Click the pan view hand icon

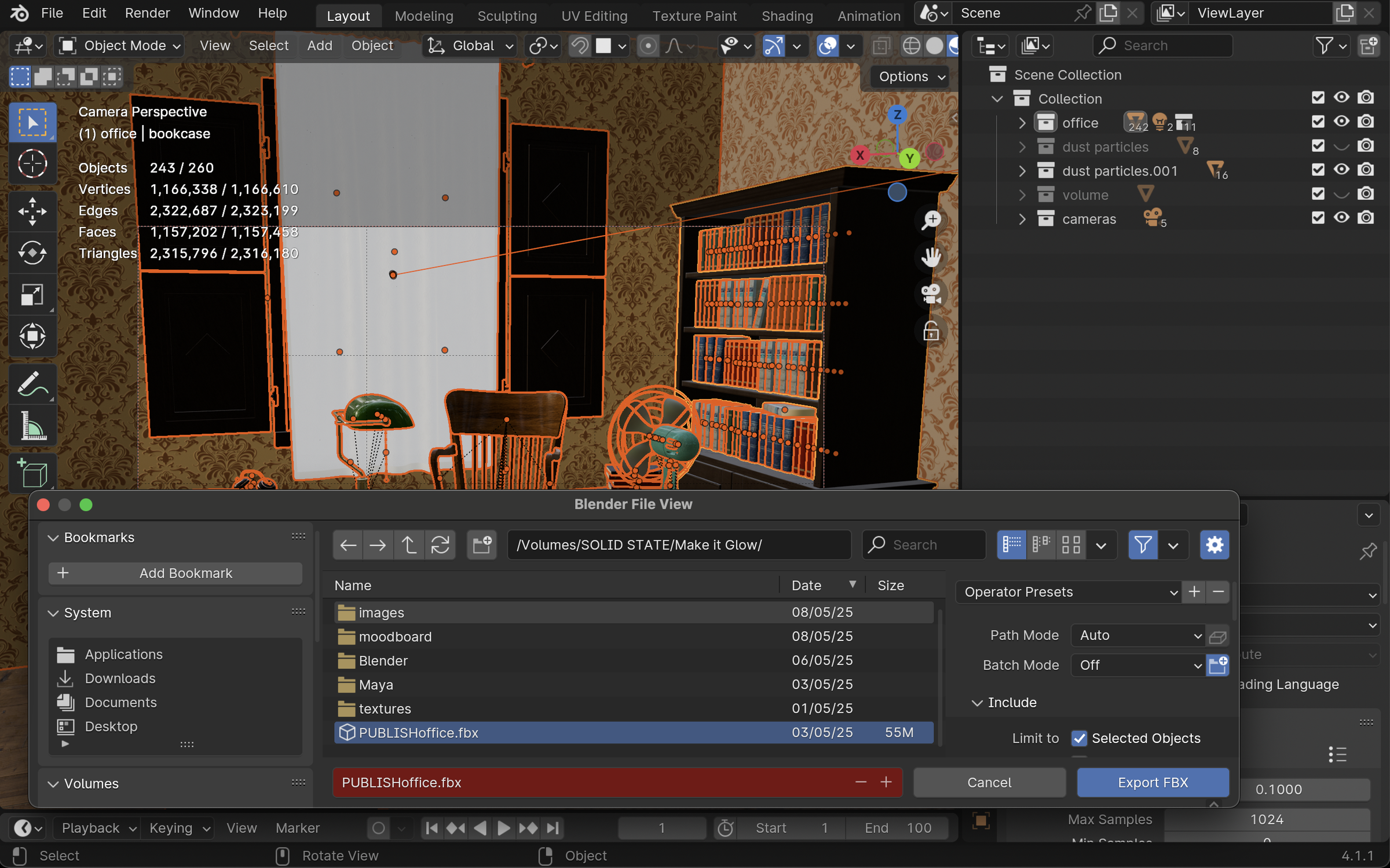(x=931, y=257)
